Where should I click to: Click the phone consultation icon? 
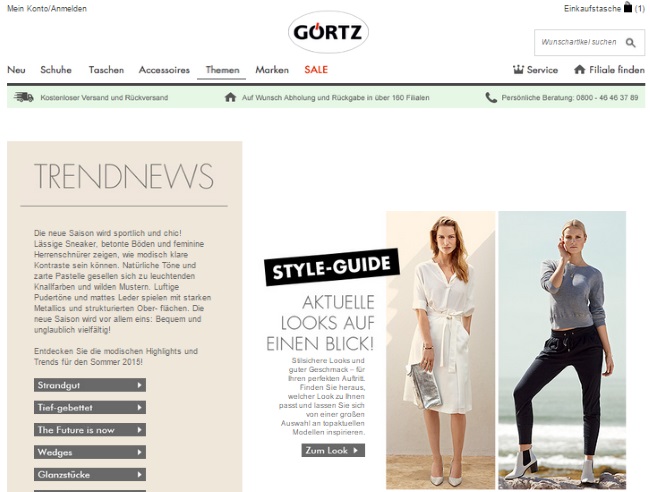[x=491, y=98]
